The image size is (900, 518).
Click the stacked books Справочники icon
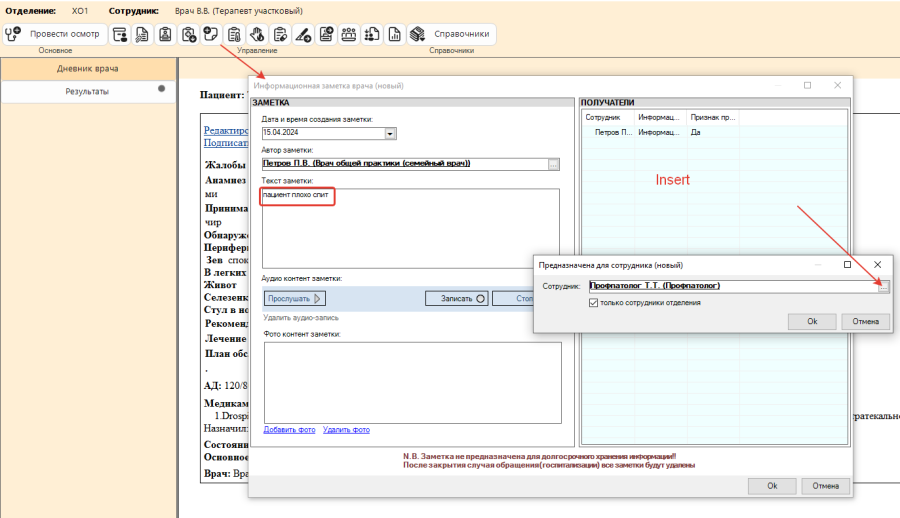point(417,34)
